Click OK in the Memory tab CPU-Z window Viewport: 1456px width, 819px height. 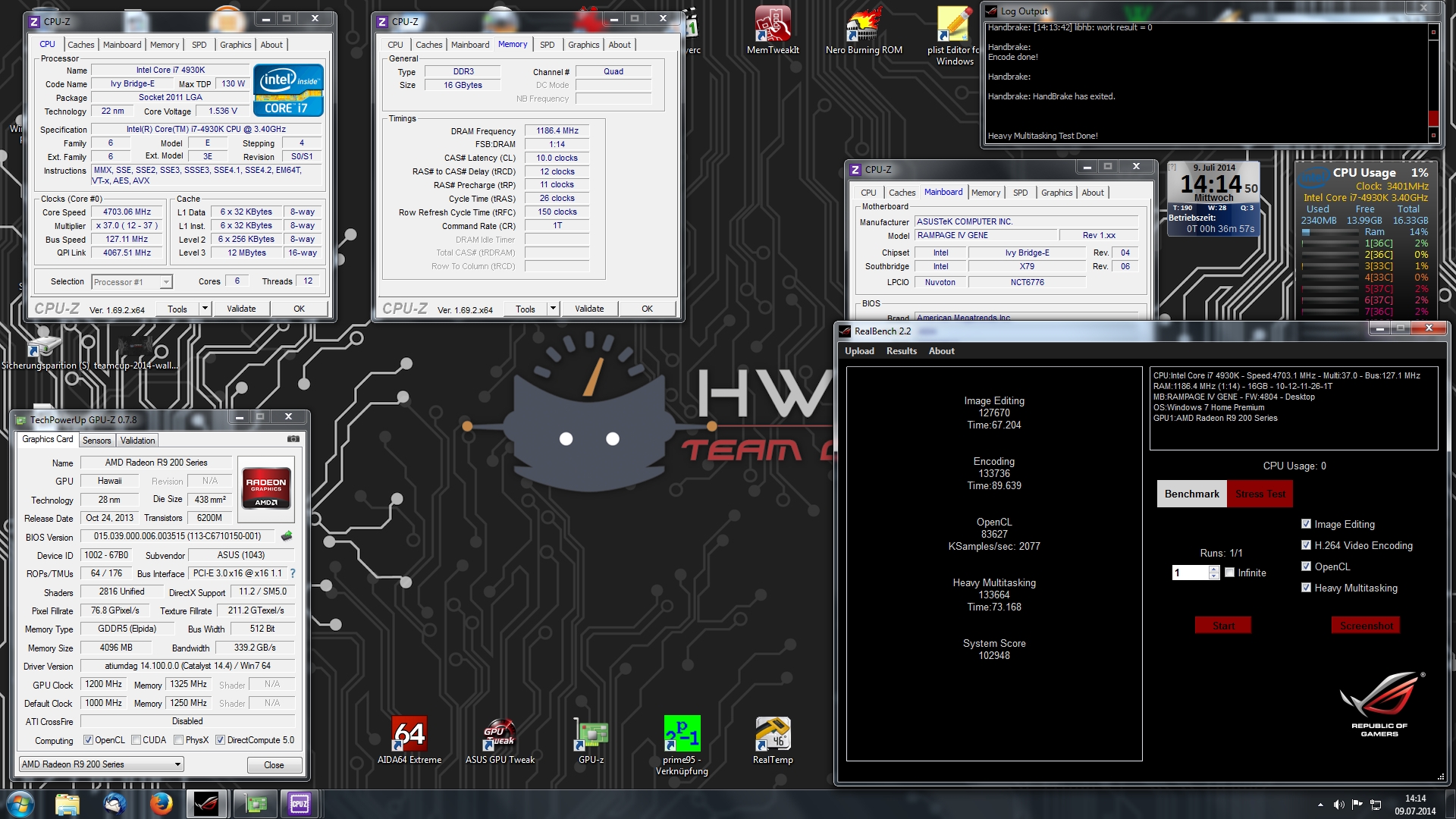click(x=647, y=309)
